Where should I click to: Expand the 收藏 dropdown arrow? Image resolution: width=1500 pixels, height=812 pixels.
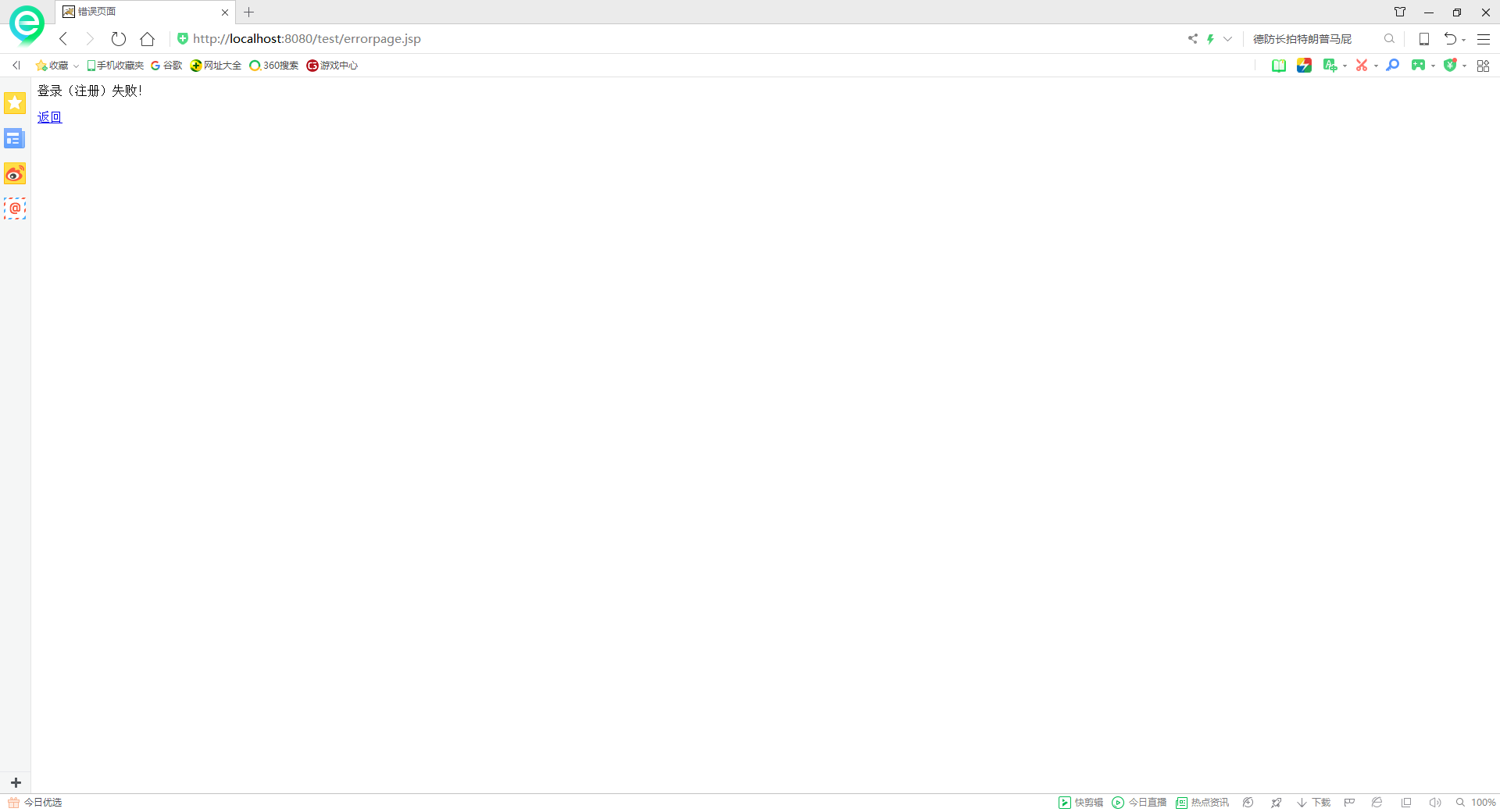coord(76,66)
